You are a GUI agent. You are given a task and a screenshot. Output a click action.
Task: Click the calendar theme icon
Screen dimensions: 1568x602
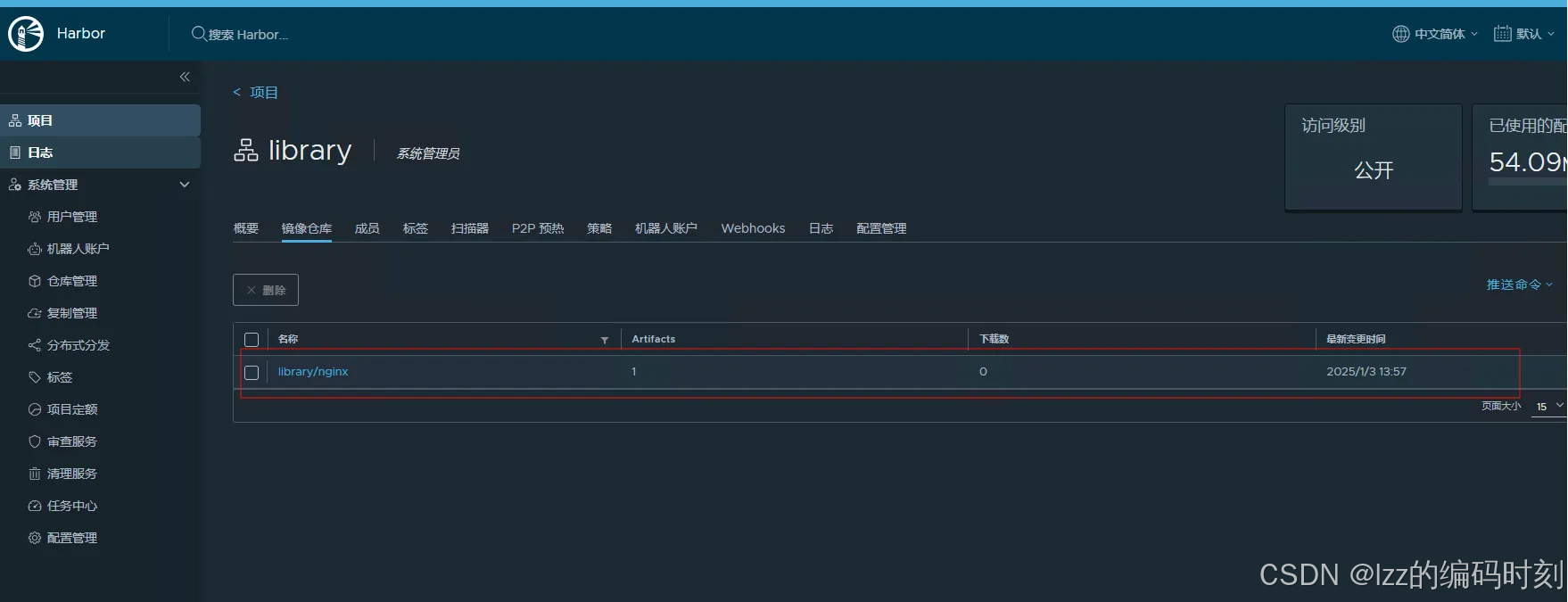click(1503, 34)
